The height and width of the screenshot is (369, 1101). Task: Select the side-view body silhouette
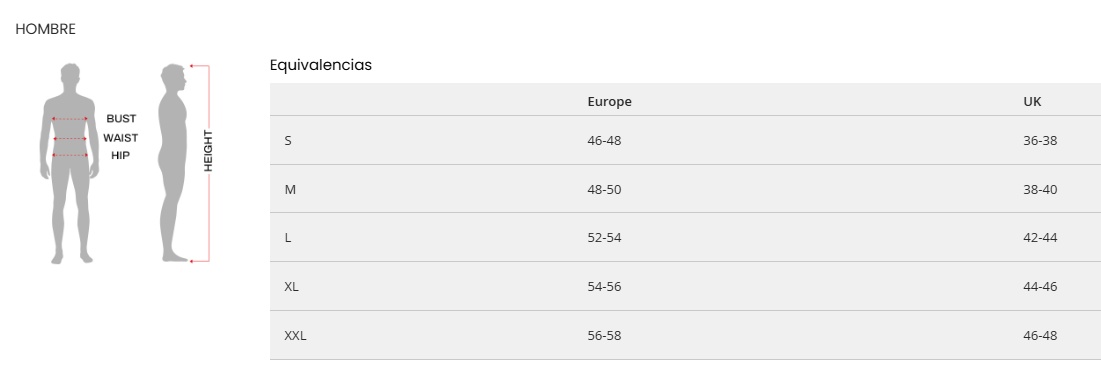pos(173,163)
